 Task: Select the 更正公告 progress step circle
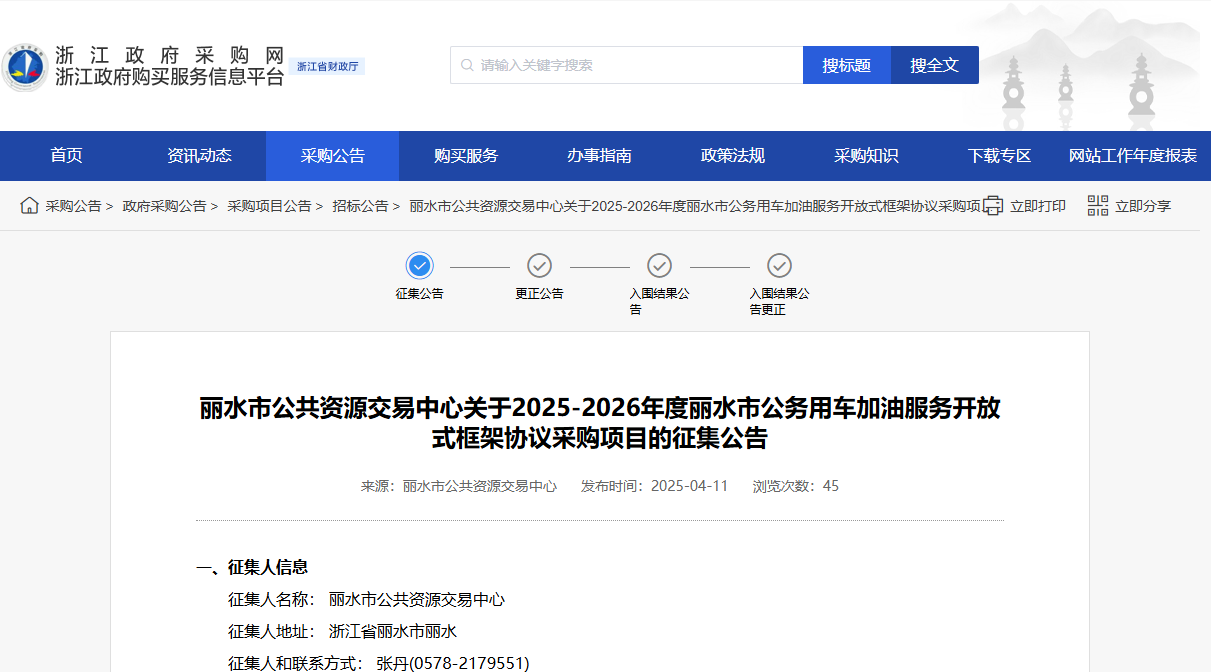(x=539, y=266)
